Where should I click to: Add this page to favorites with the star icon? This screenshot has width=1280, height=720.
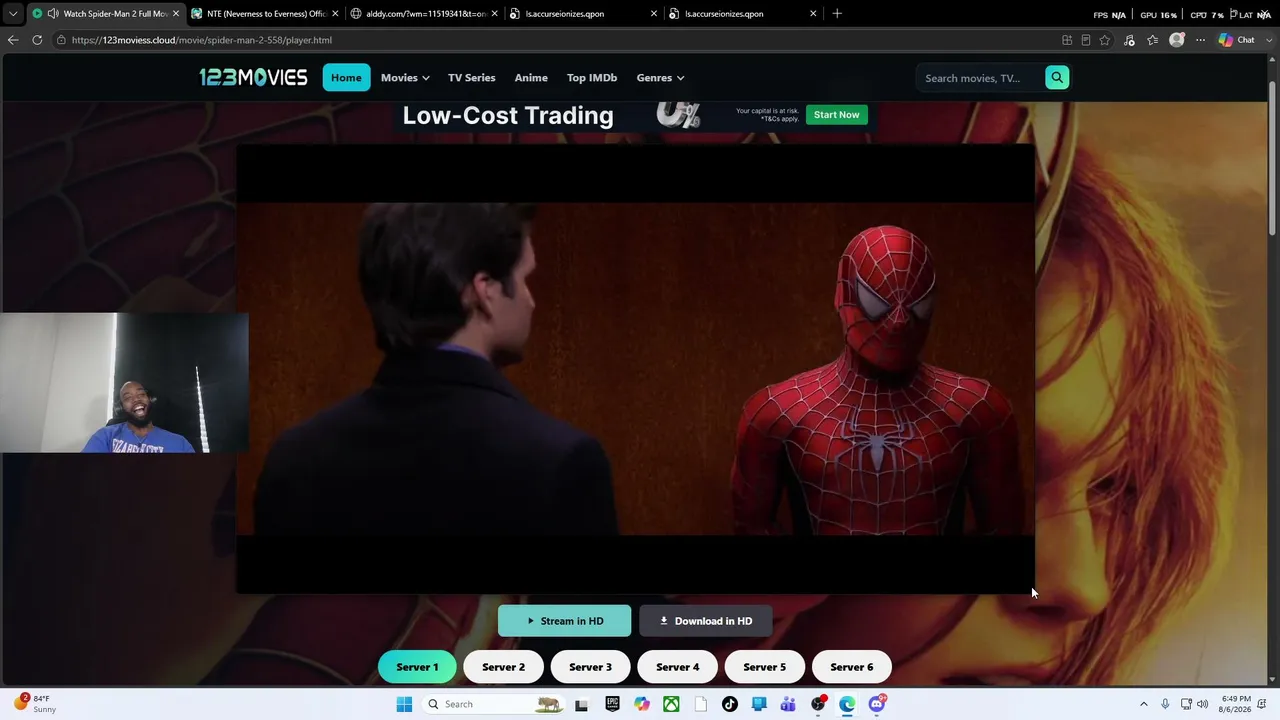pyautogui.click(x=1105, y=40)
